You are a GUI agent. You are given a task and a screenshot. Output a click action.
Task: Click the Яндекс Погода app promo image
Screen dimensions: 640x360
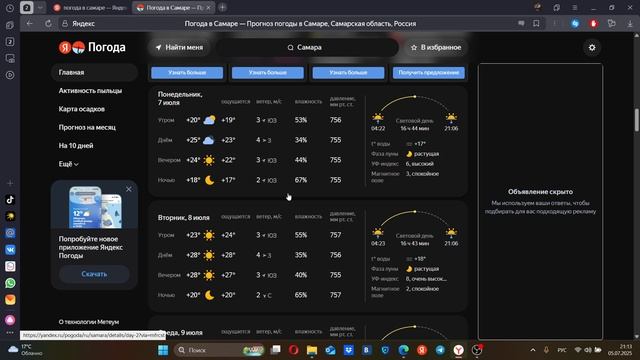tap(94, 207)
